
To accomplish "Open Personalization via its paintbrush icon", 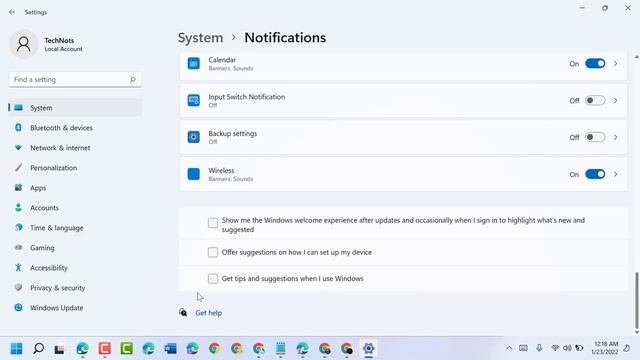I will coord(18,168).
